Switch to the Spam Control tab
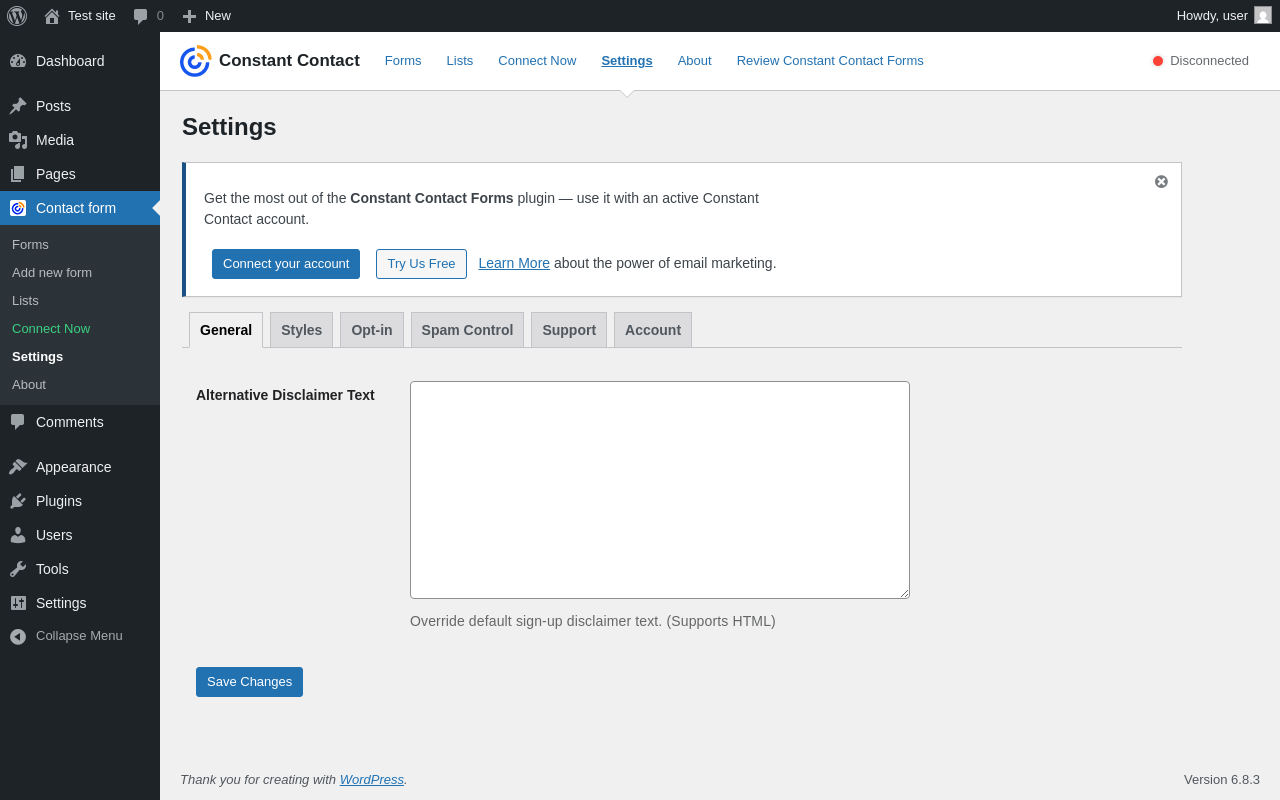Viewport: 1280px width, 800px height. point(467,330)
